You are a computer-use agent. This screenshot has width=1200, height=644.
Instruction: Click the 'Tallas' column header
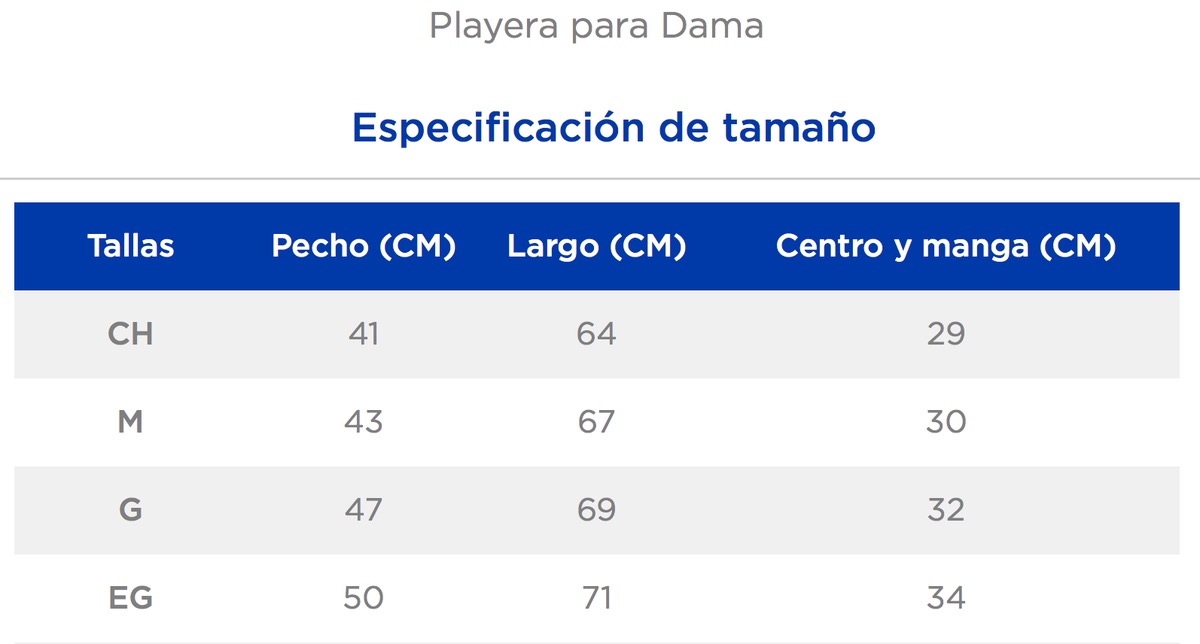130,246
